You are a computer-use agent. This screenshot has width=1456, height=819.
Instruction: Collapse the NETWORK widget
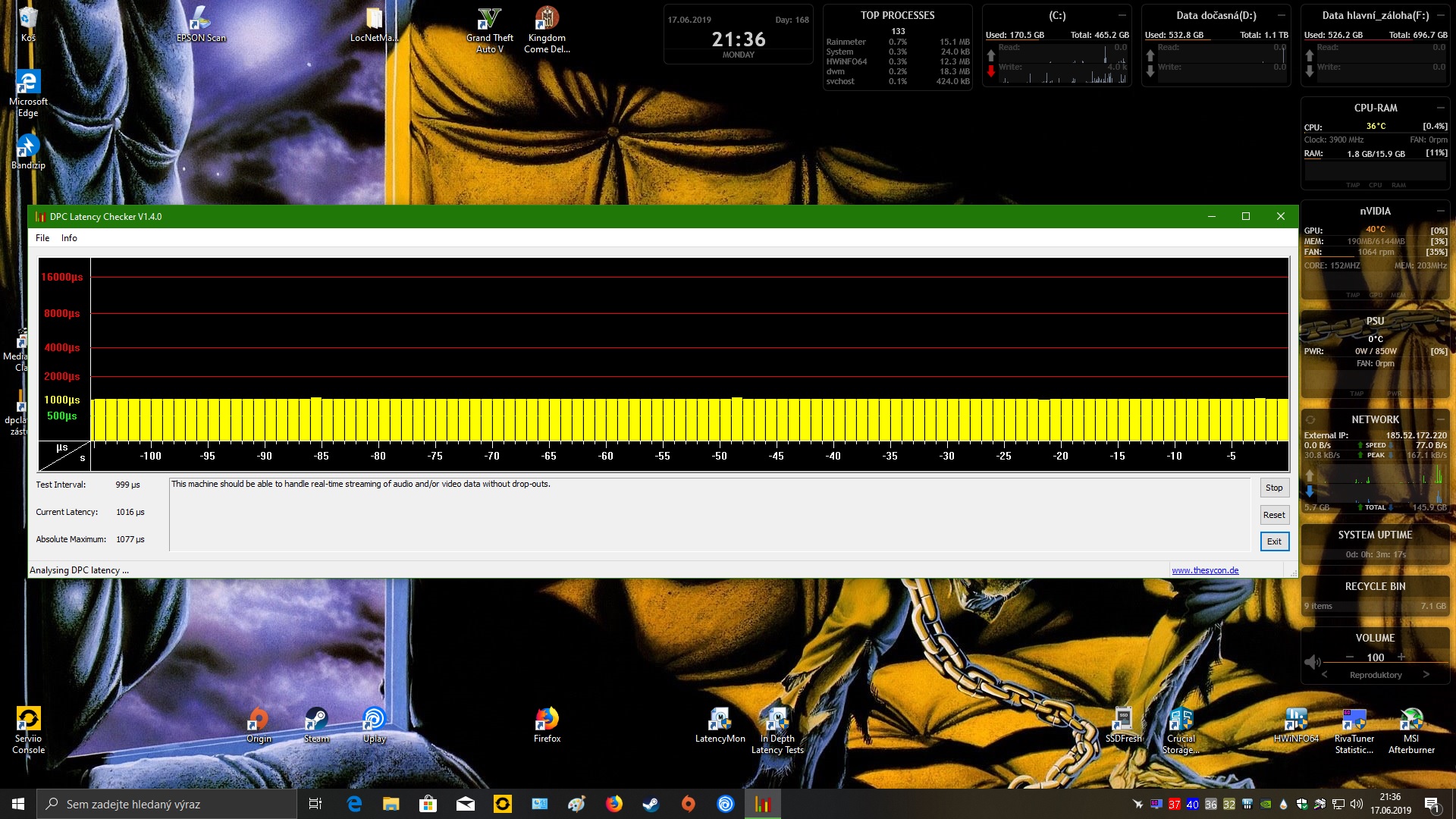[1441, 419]
